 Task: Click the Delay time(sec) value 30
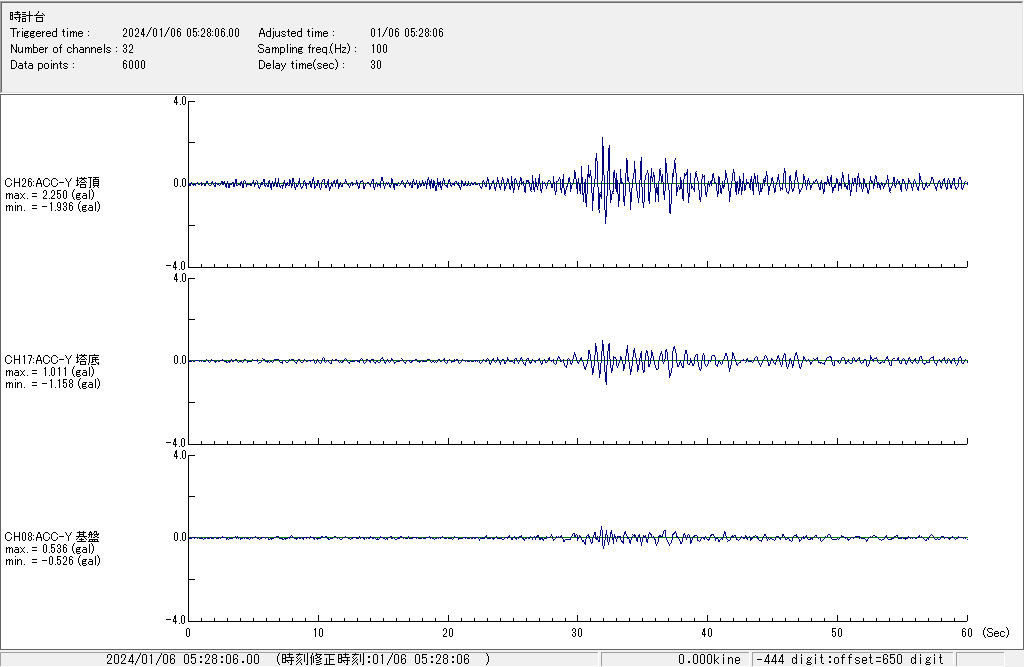point(376,65)
